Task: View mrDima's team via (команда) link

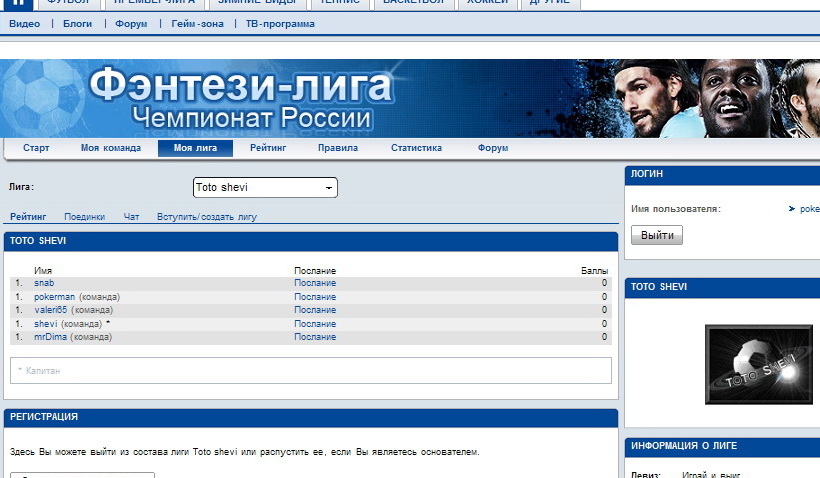Action: coord(91,337)
